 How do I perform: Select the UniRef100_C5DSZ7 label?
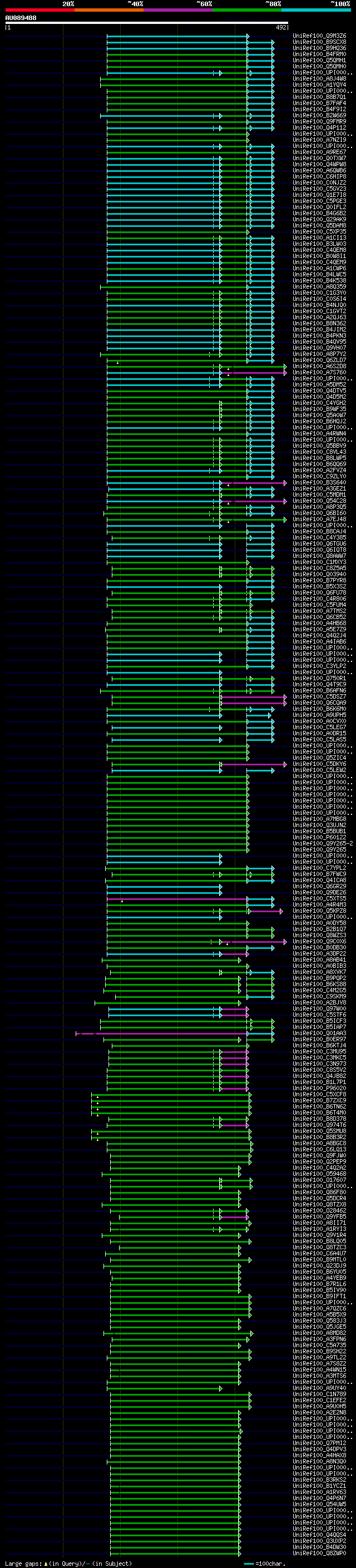pos(319,696)
